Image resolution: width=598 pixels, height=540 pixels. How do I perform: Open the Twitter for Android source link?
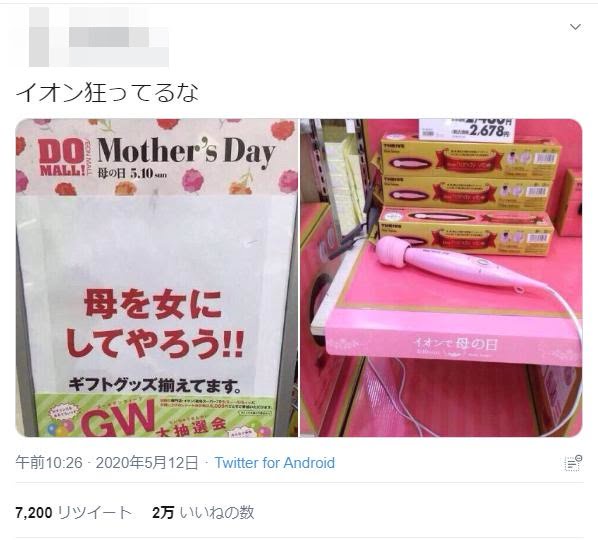point(275,463)
